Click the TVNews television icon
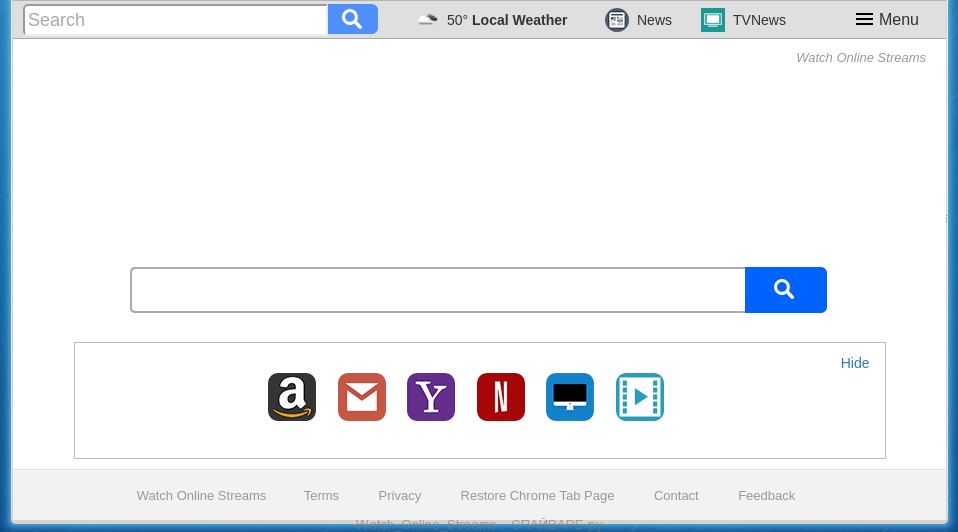Screen dimensions: 958x532 click(x=713, y=20)
